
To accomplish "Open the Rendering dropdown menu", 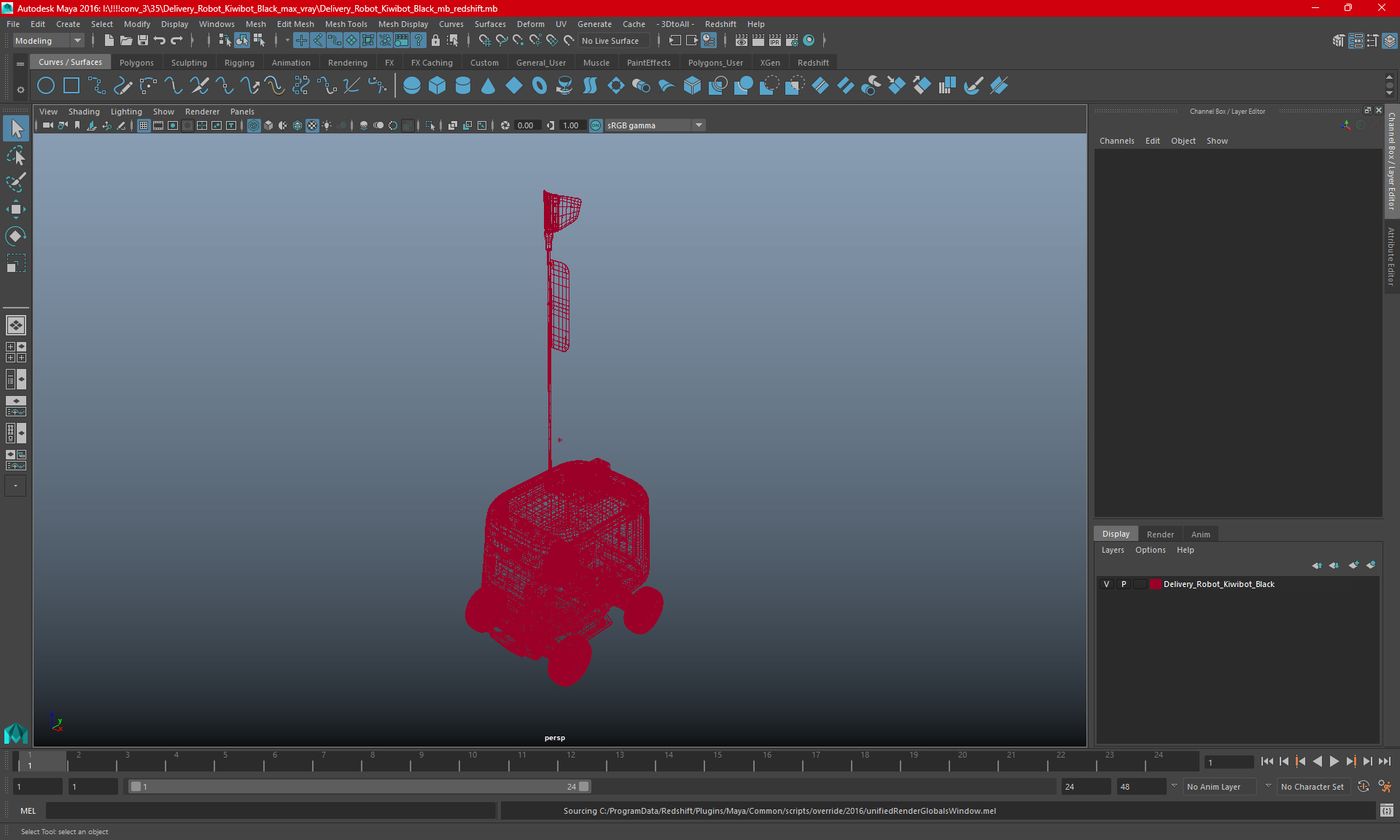I will click(x=347, y=63).
